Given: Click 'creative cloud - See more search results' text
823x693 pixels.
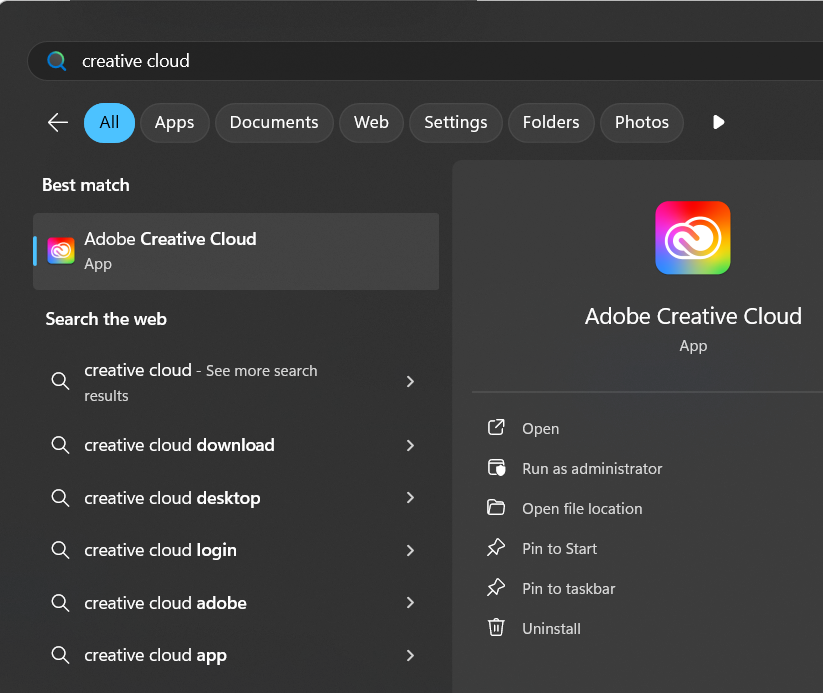Looking at the screenshot, I should pyautogui.click(x=201, y=383).
